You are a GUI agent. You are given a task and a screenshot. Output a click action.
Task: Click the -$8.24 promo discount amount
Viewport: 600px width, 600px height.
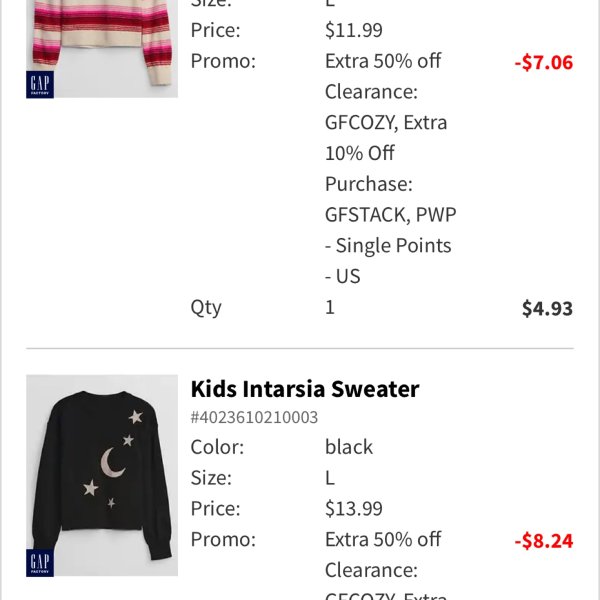coord(544,541)
